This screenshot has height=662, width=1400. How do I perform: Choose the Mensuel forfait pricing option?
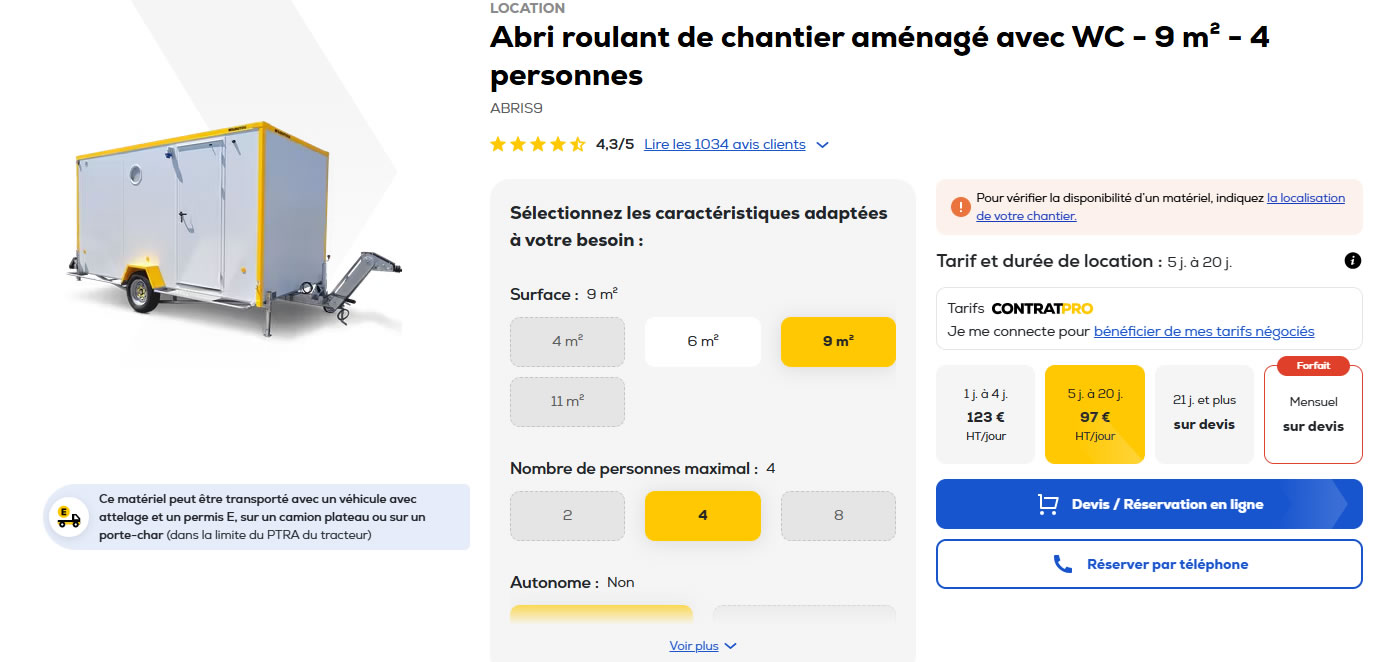1313,414
